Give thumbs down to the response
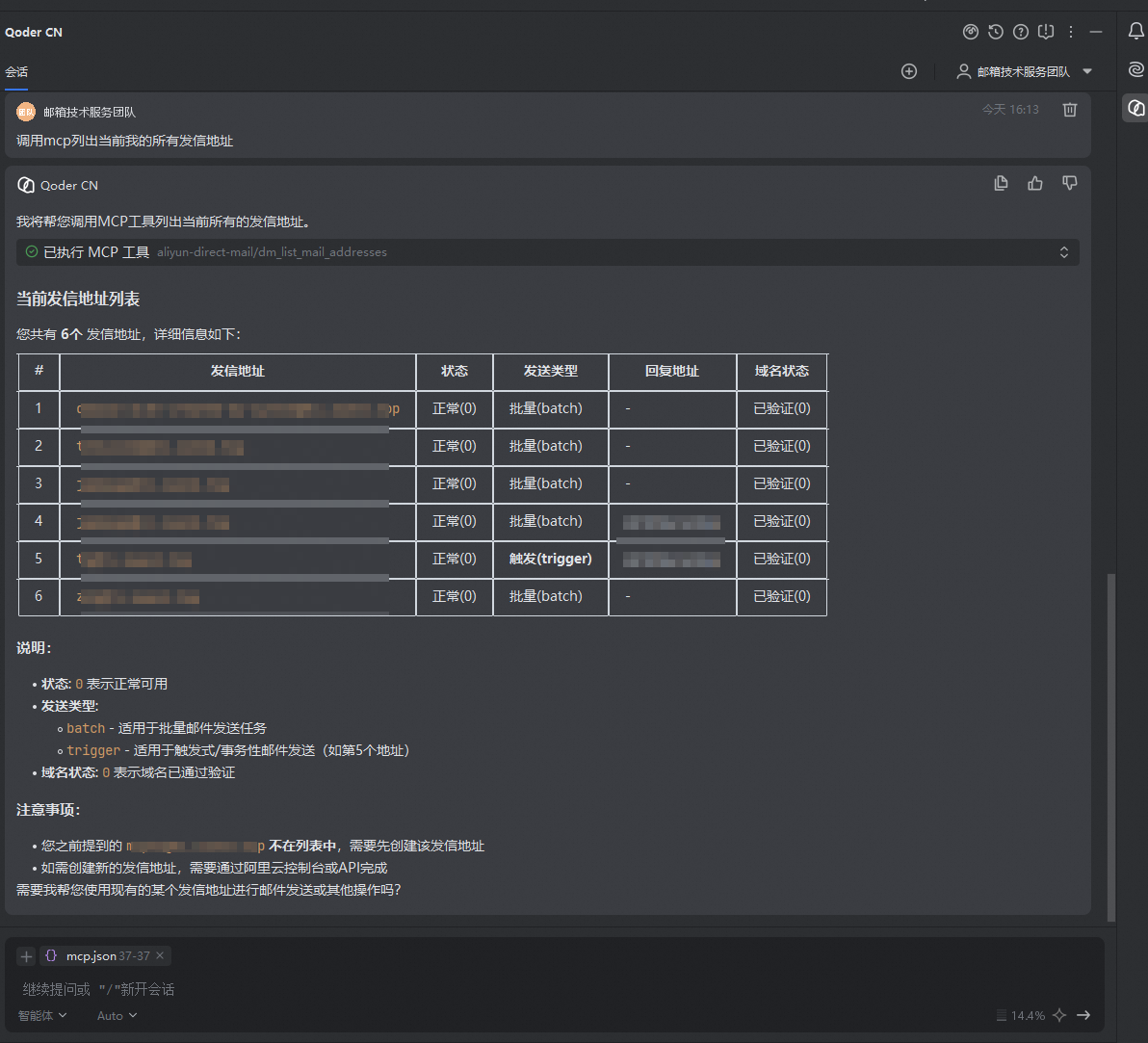This screenshot has width=1148, height=1043. (1070, 183)
